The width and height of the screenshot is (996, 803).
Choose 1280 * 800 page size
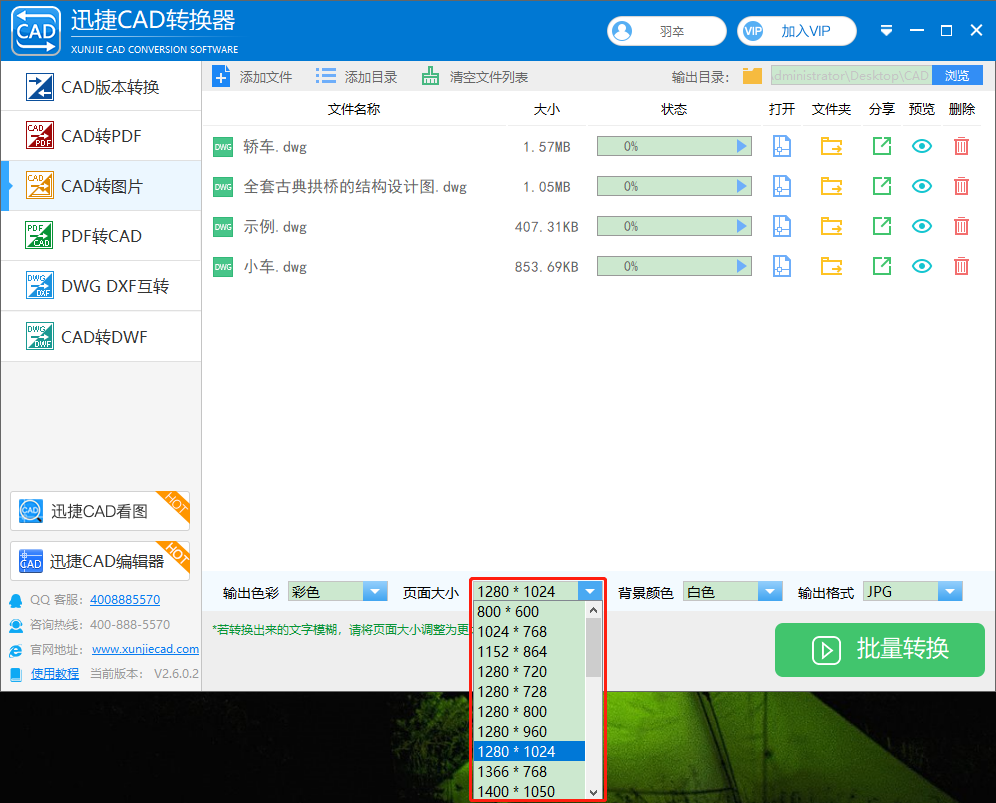529,712
